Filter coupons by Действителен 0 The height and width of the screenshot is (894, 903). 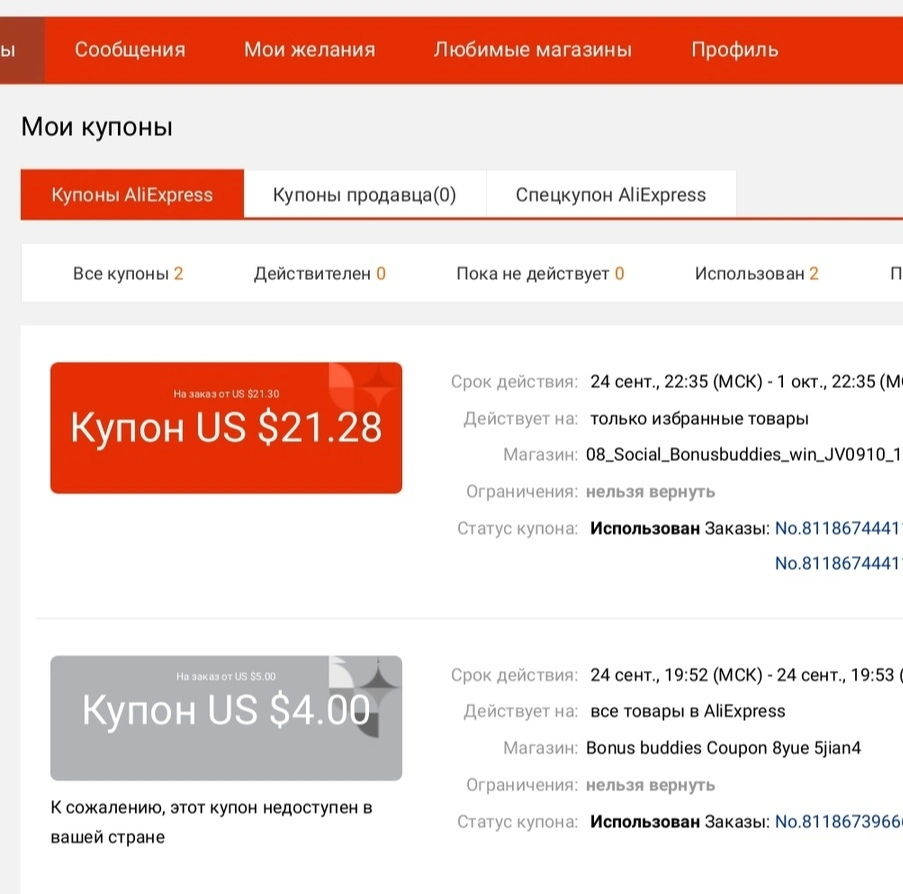(x=320, y=273)
